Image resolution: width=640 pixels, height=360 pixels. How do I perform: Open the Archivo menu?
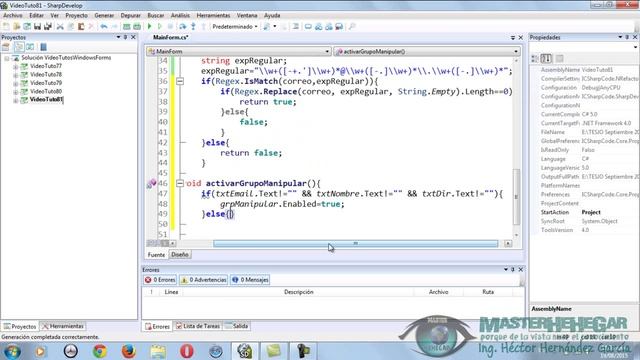click(x=13, y=16)
